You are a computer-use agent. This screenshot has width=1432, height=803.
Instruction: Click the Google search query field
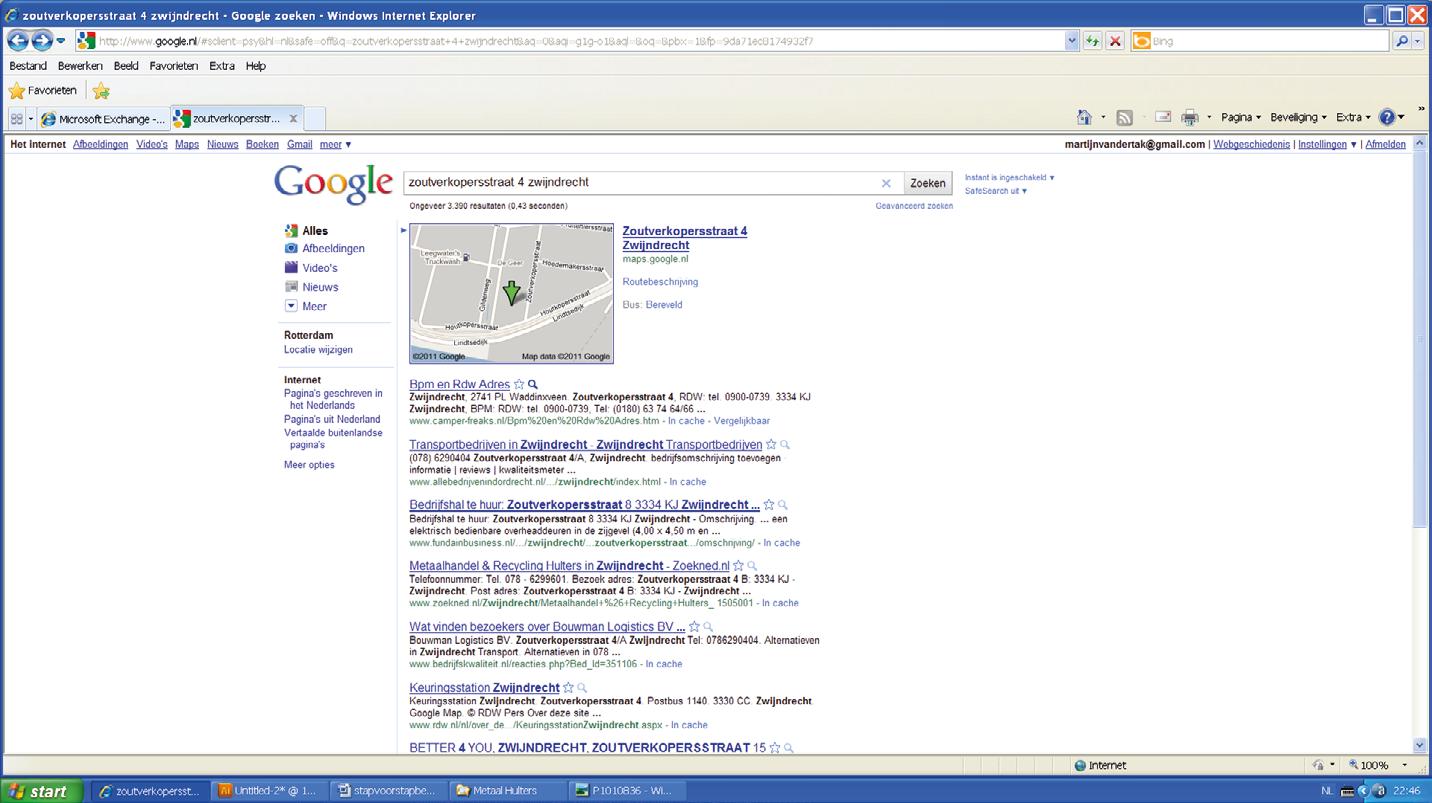638,183
